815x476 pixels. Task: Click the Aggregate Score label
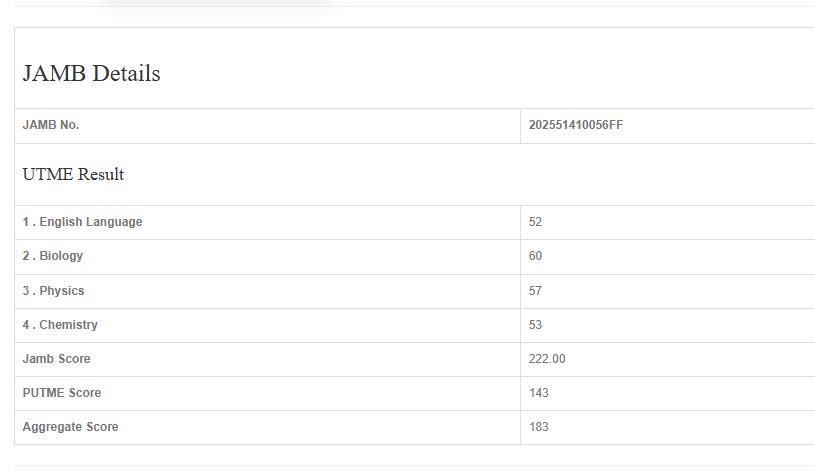click(x=70, y=427)
